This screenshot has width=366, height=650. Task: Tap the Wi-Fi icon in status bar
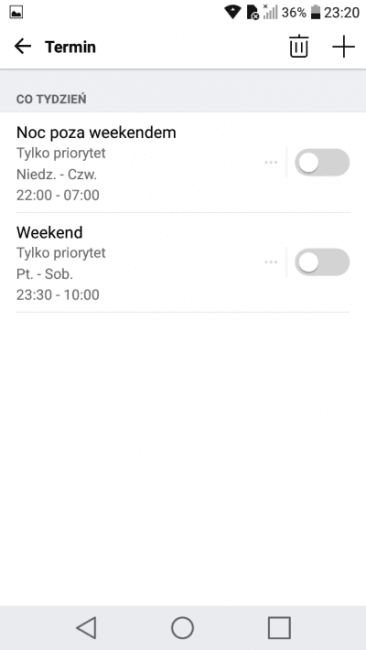click(x=233, y=12)
